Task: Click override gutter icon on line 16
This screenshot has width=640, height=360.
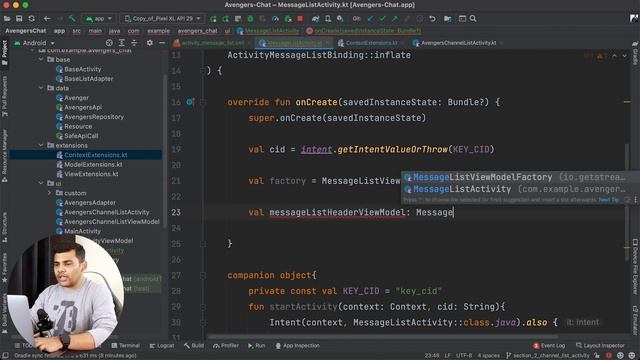Action: click(190, 102)
